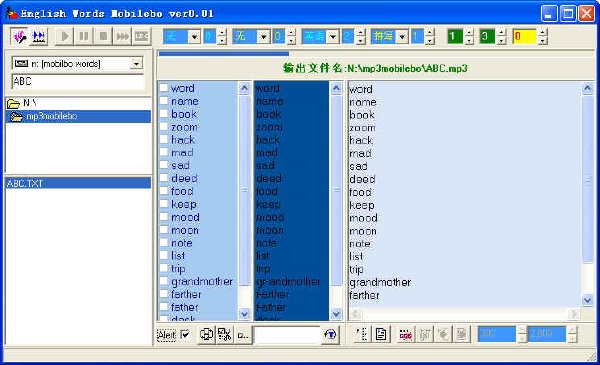The image size is (600, 365).
Task: Select 'moon' in the dark blue list
Action: 270,230
